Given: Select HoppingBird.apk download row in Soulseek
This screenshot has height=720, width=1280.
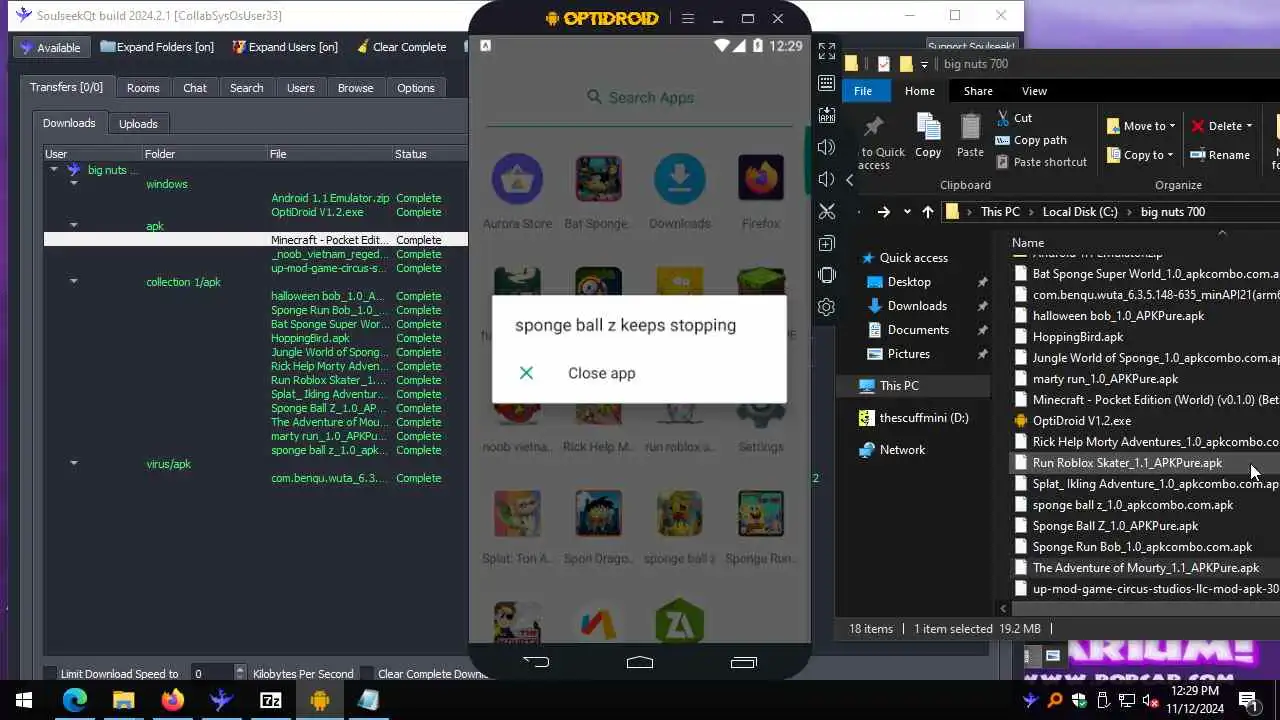Looking at the screenshot, I should click(x=256, y=338).
